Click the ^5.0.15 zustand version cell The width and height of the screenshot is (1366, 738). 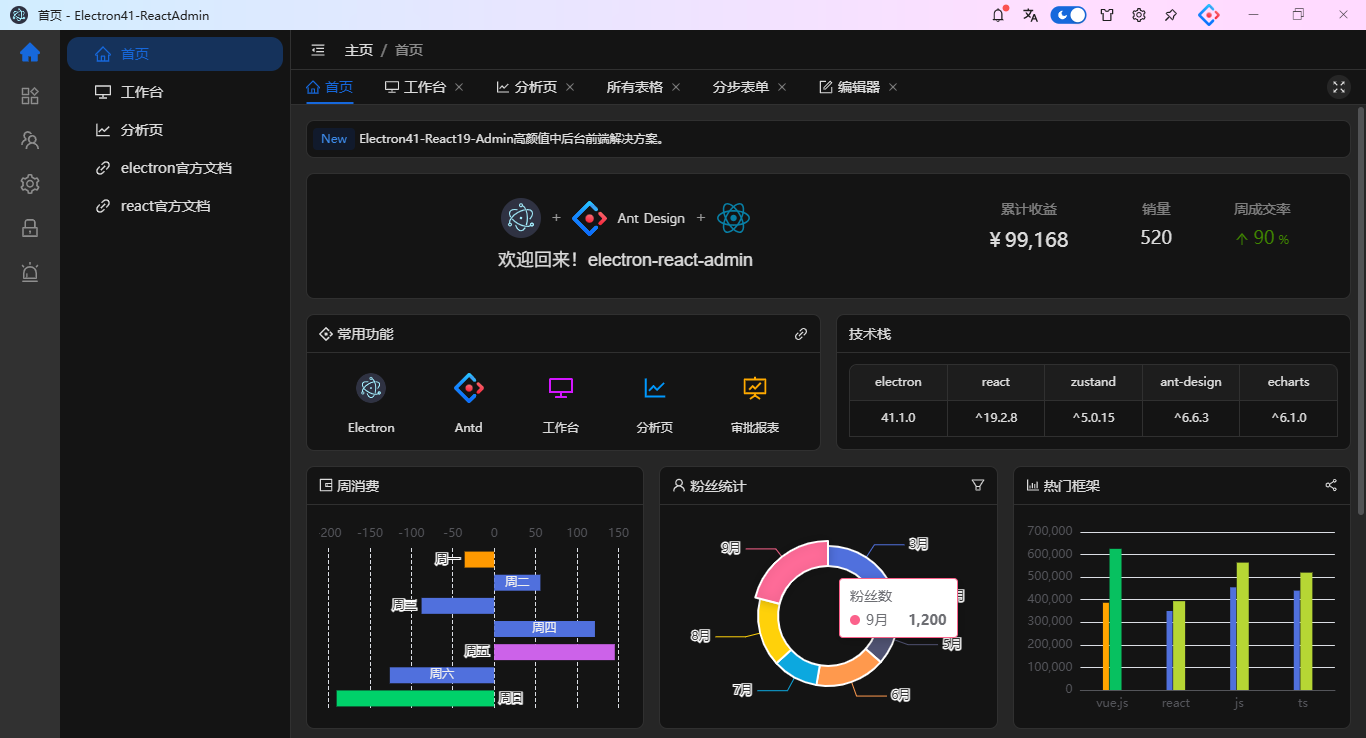[x=1093, y=418]
